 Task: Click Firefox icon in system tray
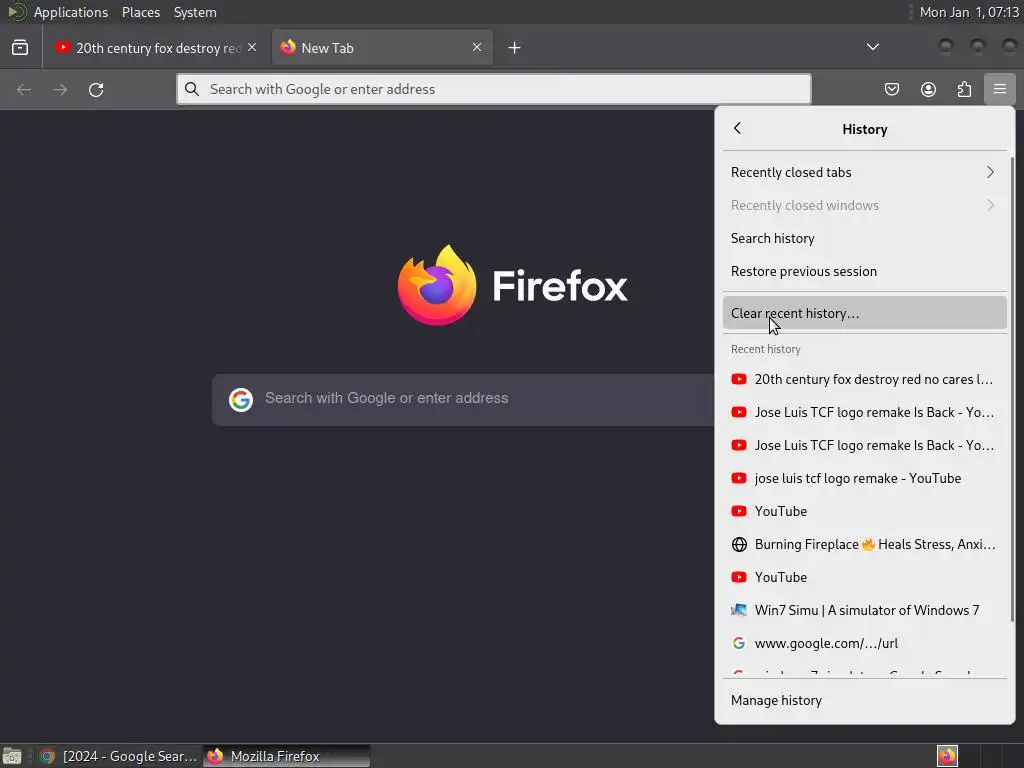[x=947, y=756]
